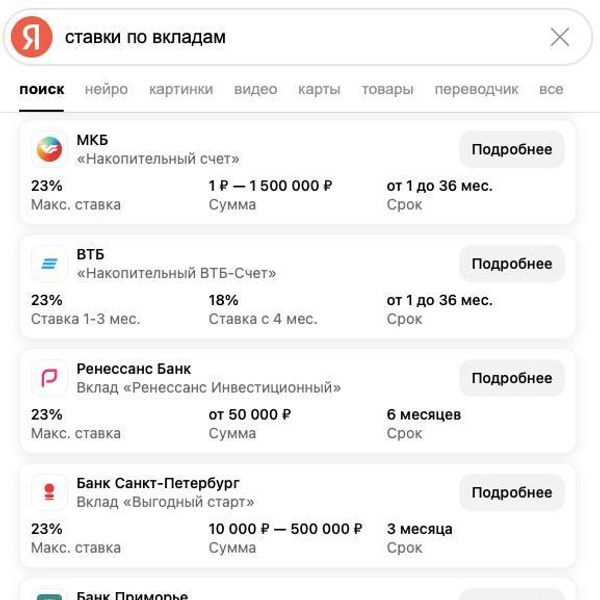This screenshot has height=600, width=600.
Task: Click the Банк Санкт-Петербург logo
Action: click(49, 492)
